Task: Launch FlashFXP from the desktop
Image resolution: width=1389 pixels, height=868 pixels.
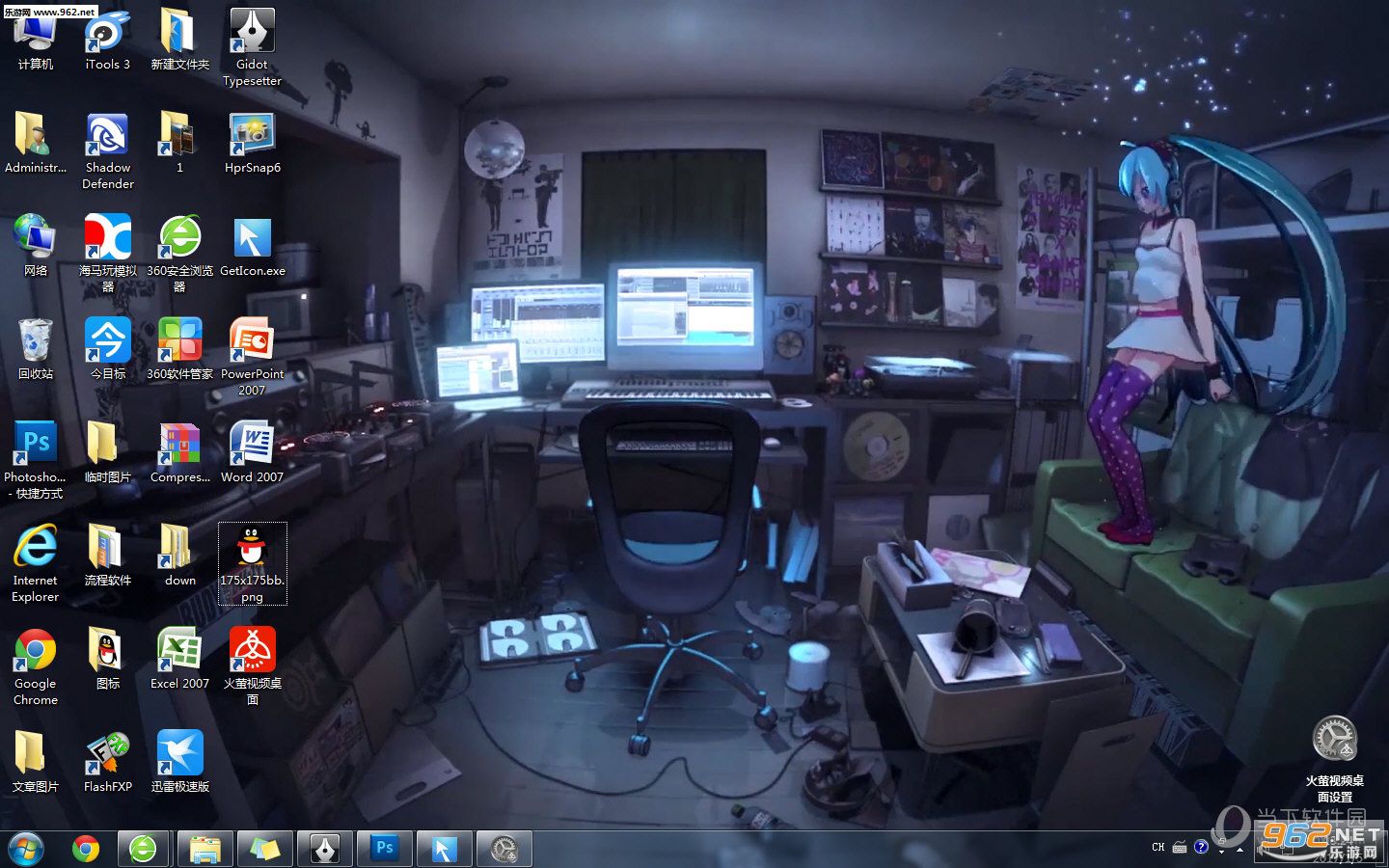Action: pyautogui.click(x=107, y=762)
